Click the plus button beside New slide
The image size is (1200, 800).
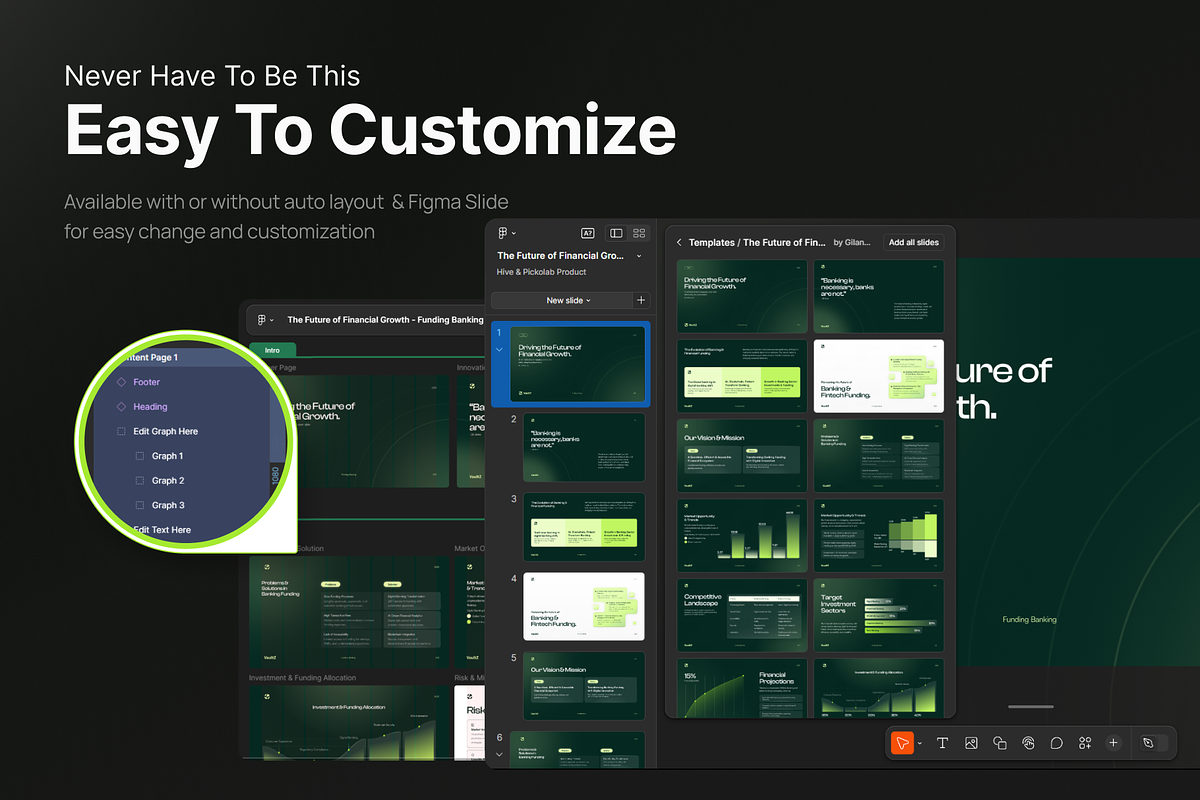[641, 300]
